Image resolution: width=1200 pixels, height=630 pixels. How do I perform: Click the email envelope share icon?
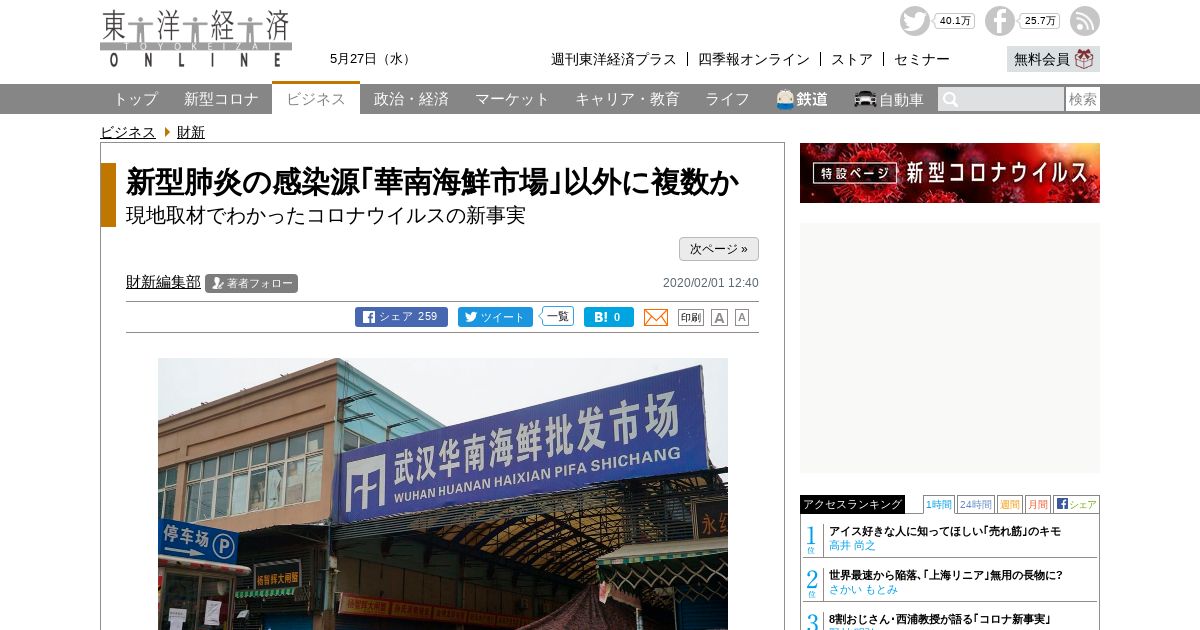coord(656,317)
